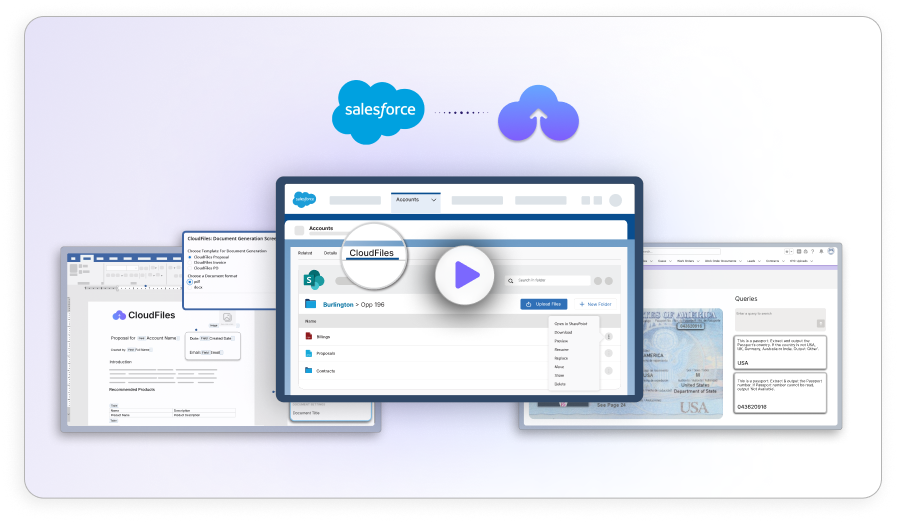Choose Move from the context menu
The height and width of the screenshot is (523, 898).
point(560,367)
